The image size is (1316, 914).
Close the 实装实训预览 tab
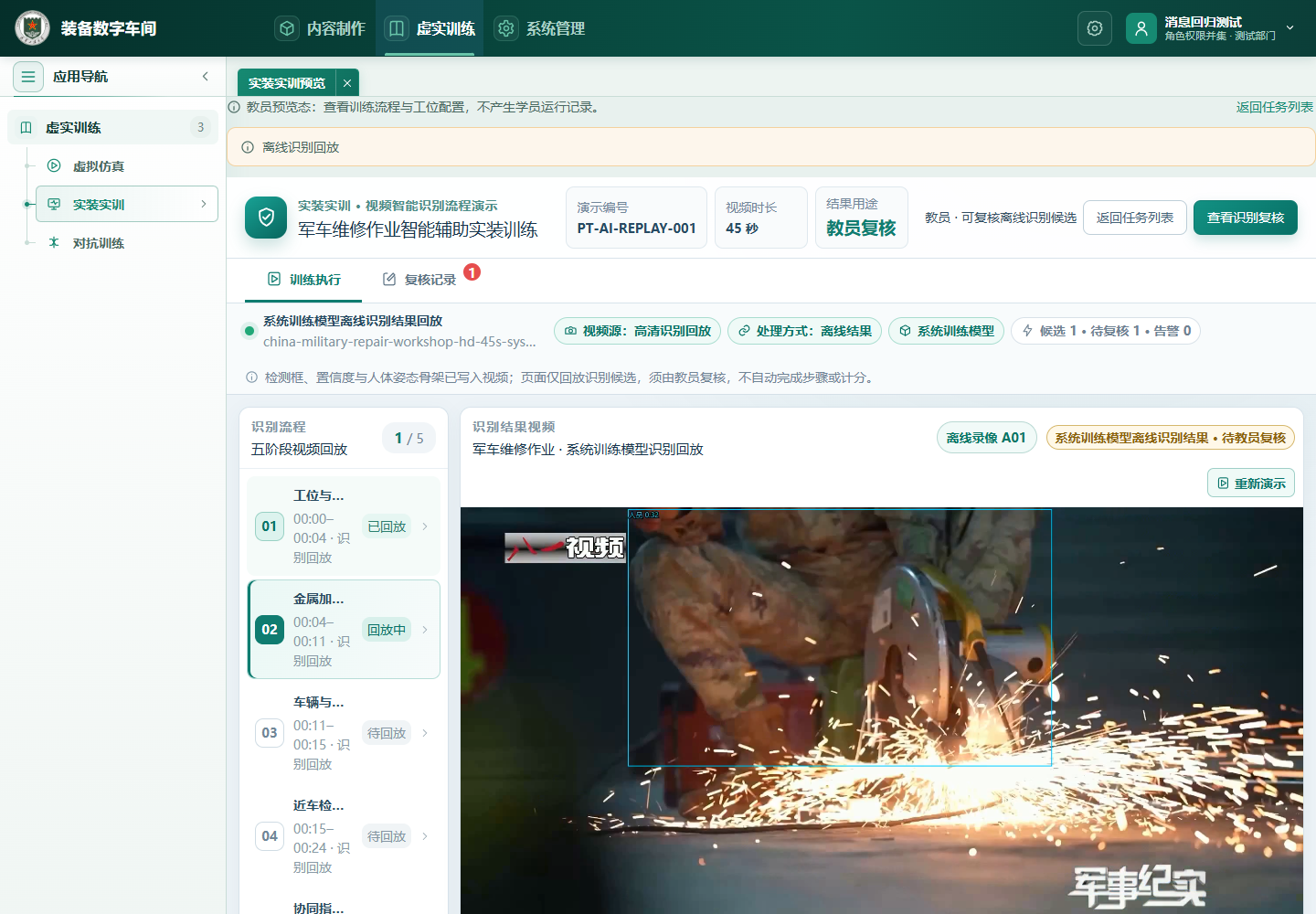(347, 83)
